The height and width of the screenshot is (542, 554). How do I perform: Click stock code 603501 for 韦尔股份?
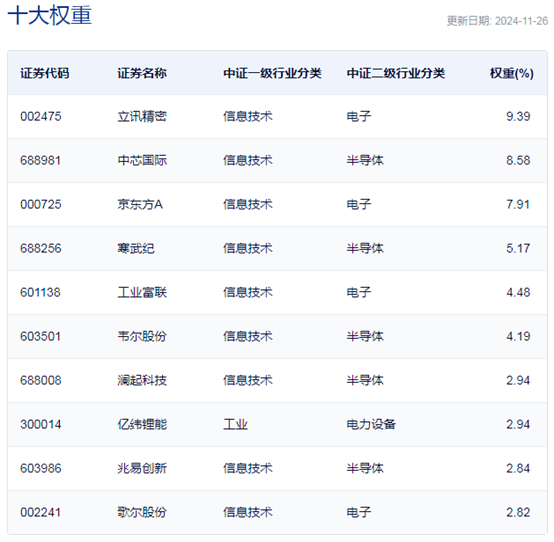pyautogui.click(x=41, y=336)
